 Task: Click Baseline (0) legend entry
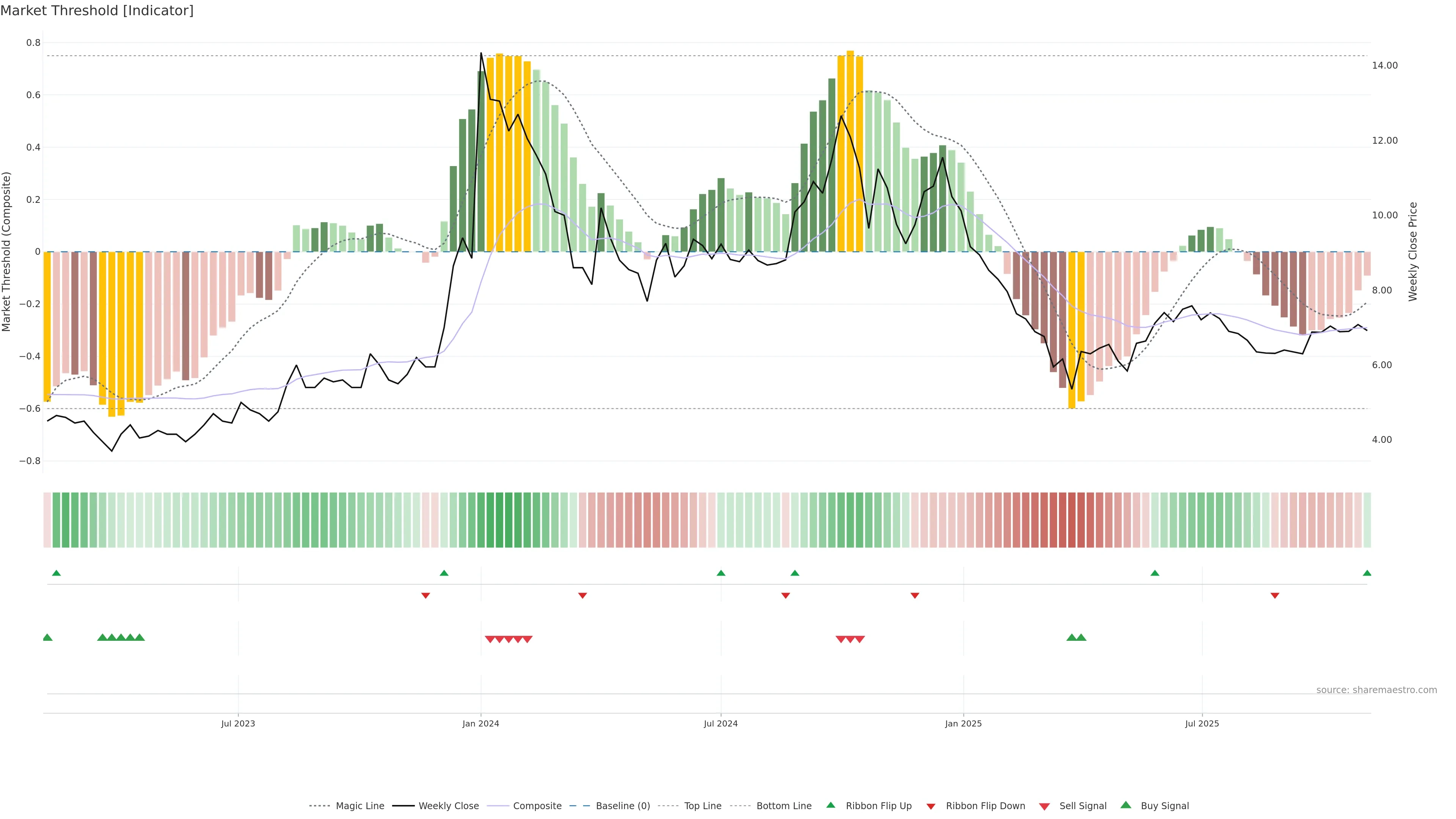(622, 806)
